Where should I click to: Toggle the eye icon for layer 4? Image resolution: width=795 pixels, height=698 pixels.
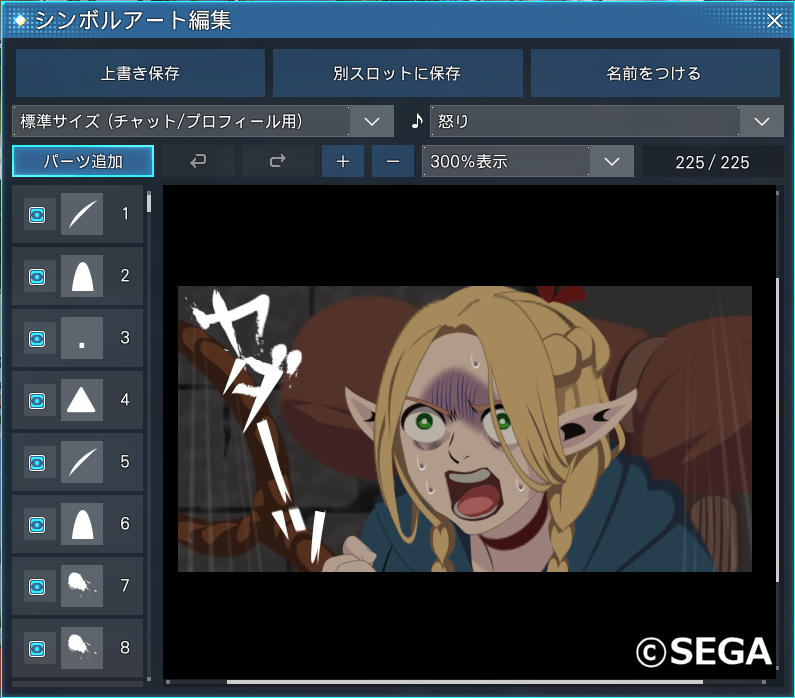point(37,401)
